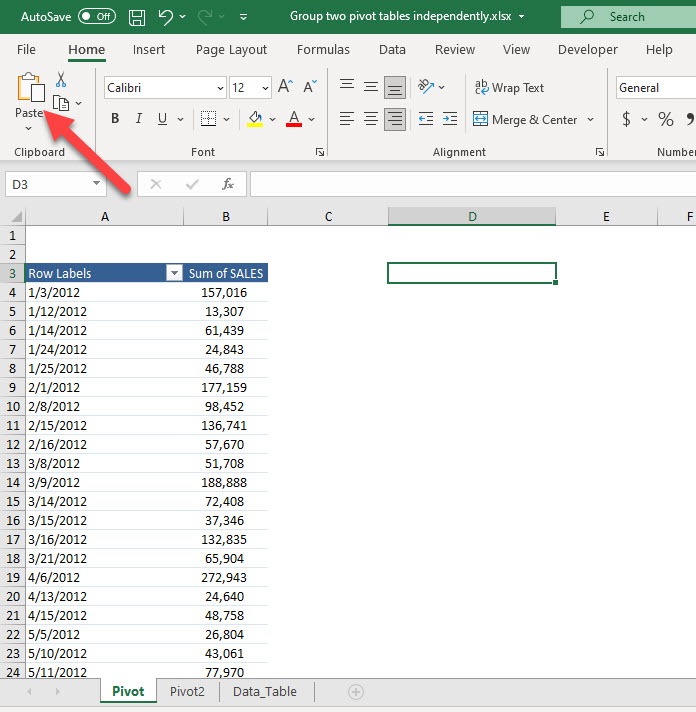Image resolution: width=696 pixels, height=712 pixels.
Task: Open Customize Quick Access Toolbar dropdown
Action: click(x=243, y=17)
